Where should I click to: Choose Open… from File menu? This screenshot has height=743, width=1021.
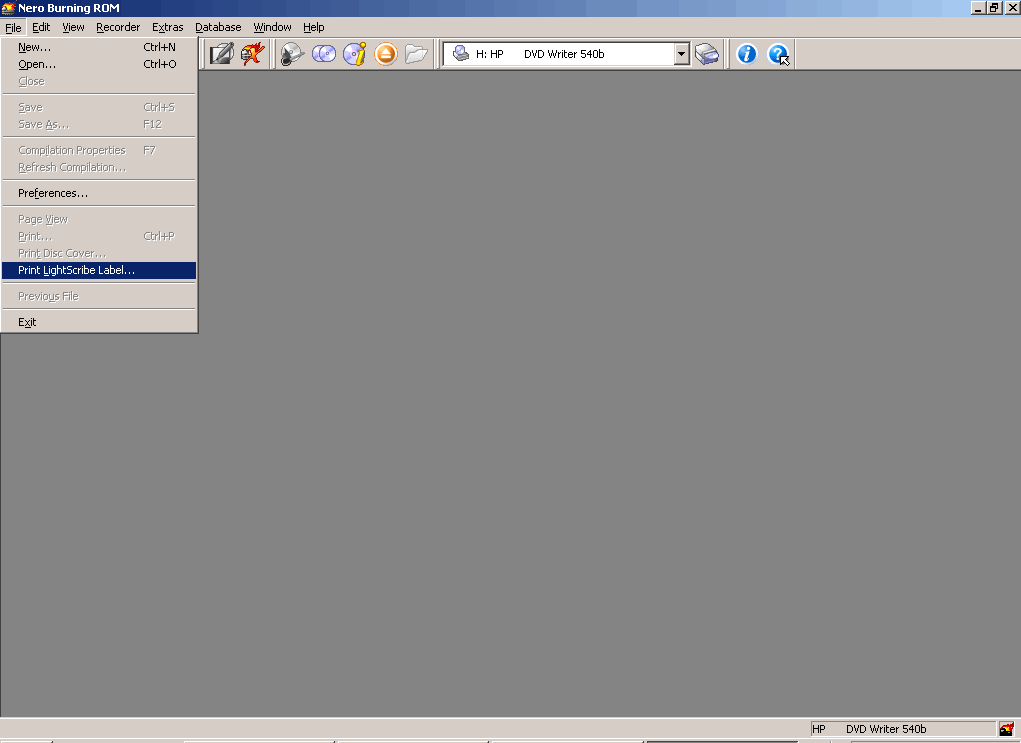pyautogui.click(x=99, y=64)
